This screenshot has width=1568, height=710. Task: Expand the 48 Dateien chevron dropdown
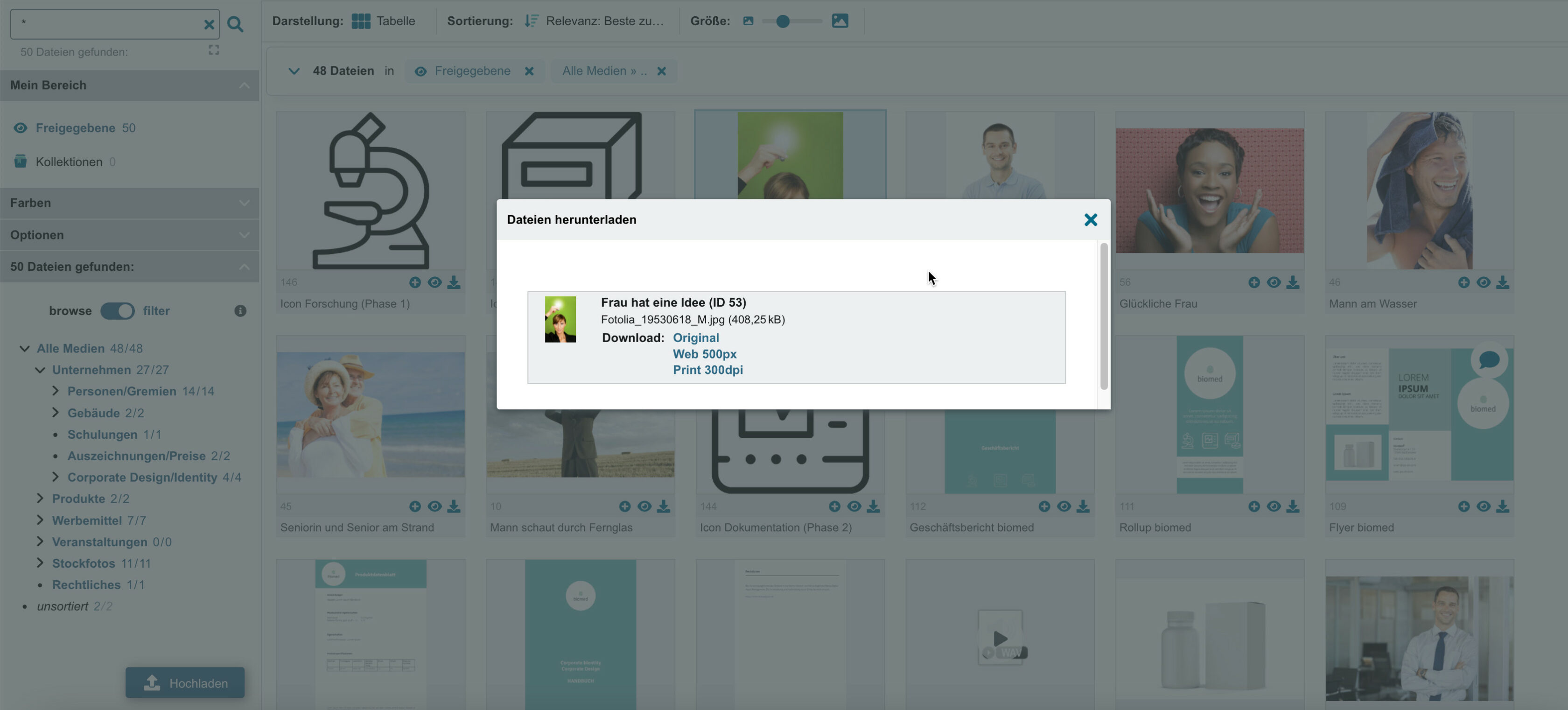coord(294,71)
